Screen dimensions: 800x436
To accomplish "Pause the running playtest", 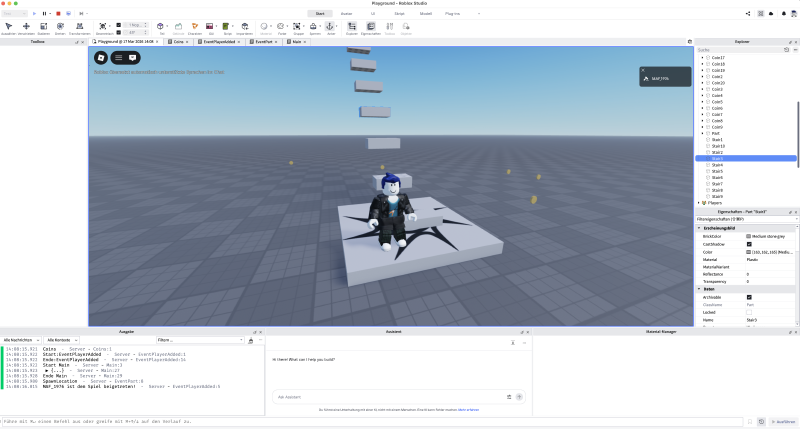I will click(x=44, y=14).
